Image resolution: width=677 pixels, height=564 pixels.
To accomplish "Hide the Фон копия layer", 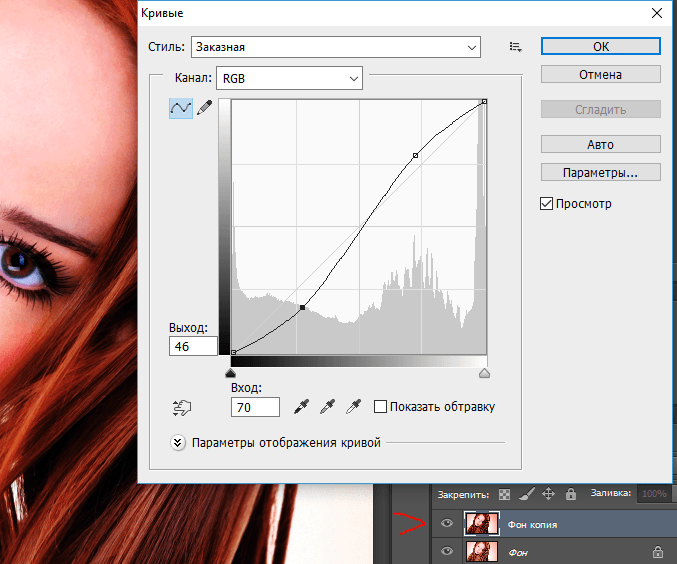I will point(447,523).
